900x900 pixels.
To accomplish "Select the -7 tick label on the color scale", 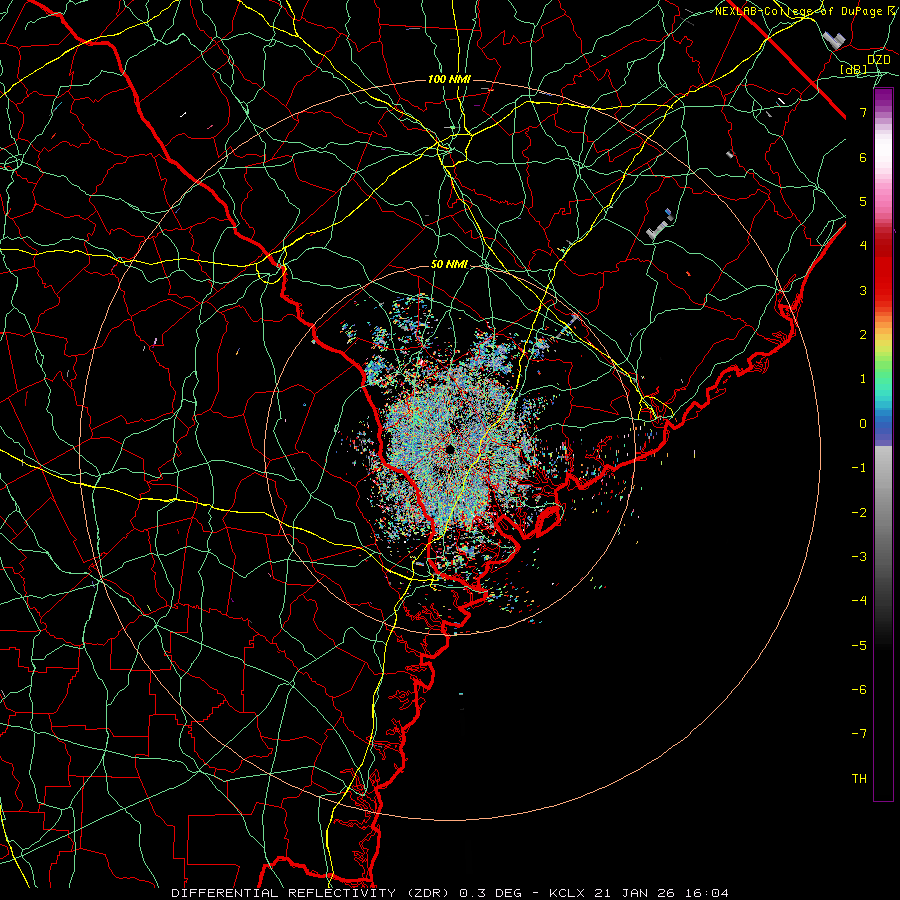I will tap(859, 734).
